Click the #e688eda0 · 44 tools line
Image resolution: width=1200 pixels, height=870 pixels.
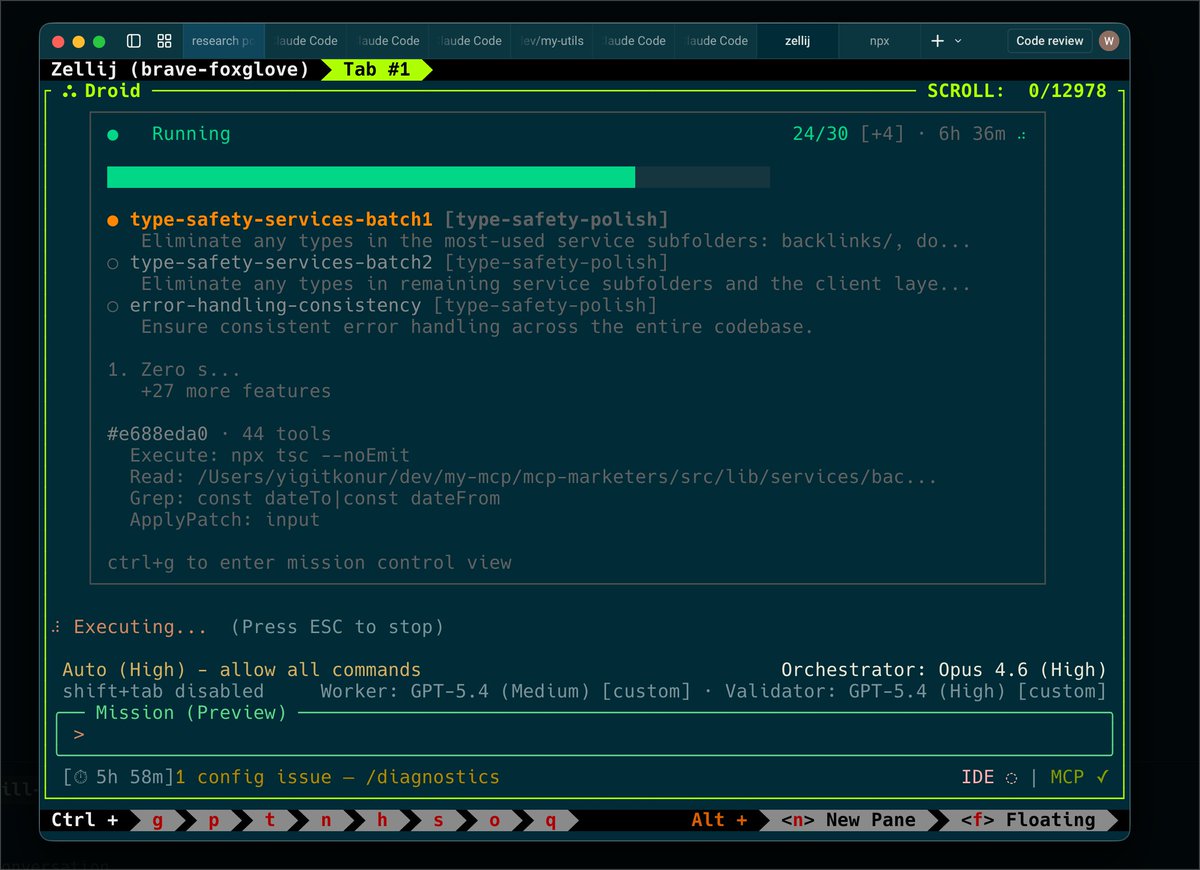click(219, 434)
